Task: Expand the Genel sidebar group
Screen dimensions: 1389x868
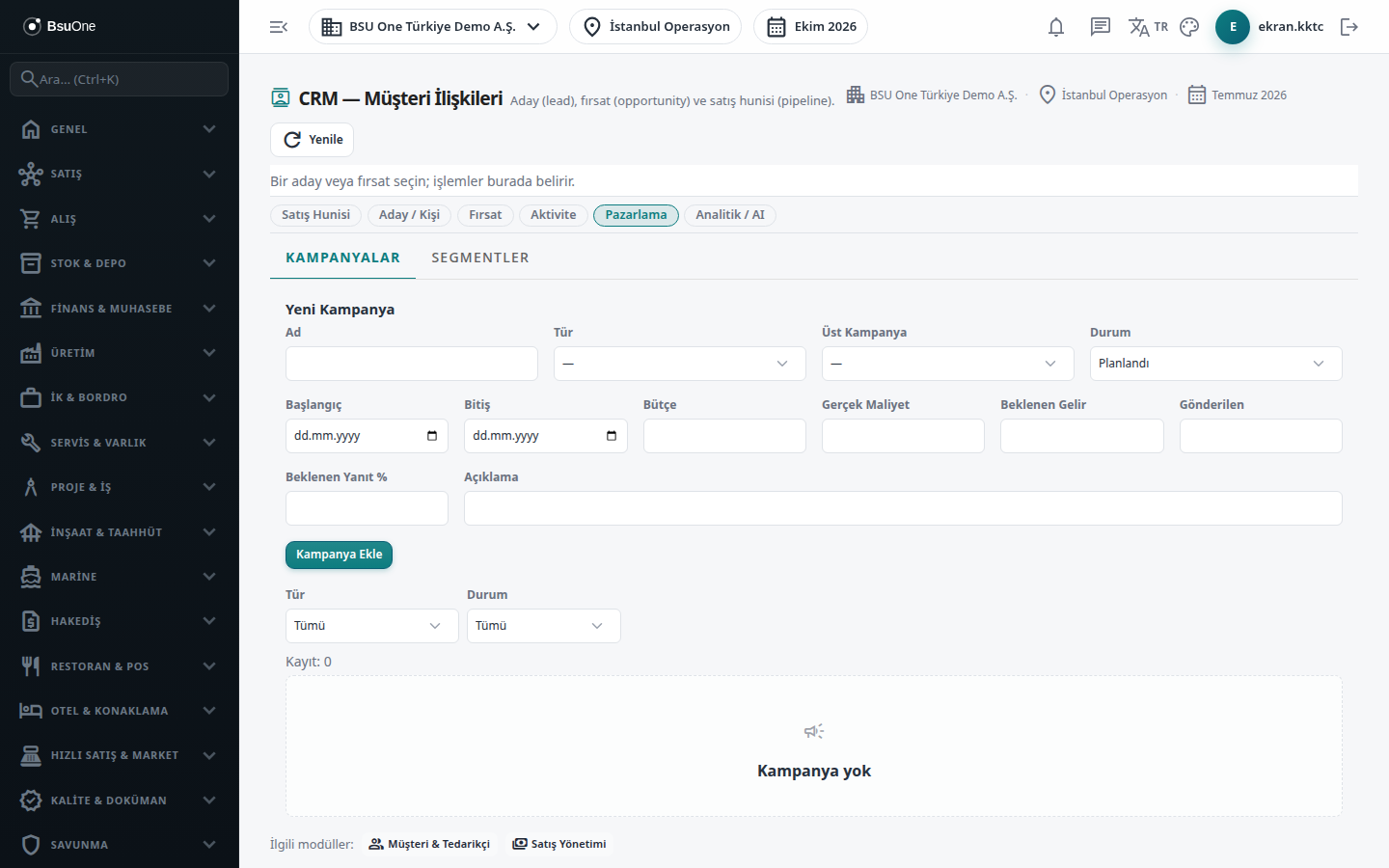Action: coord(120,129)
